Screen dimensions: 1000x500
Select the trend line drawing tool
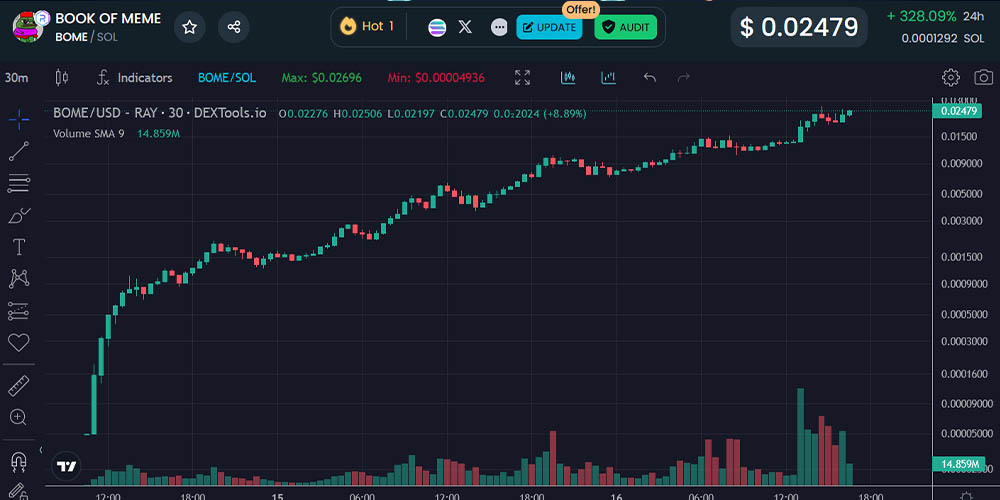click(18, 151)
